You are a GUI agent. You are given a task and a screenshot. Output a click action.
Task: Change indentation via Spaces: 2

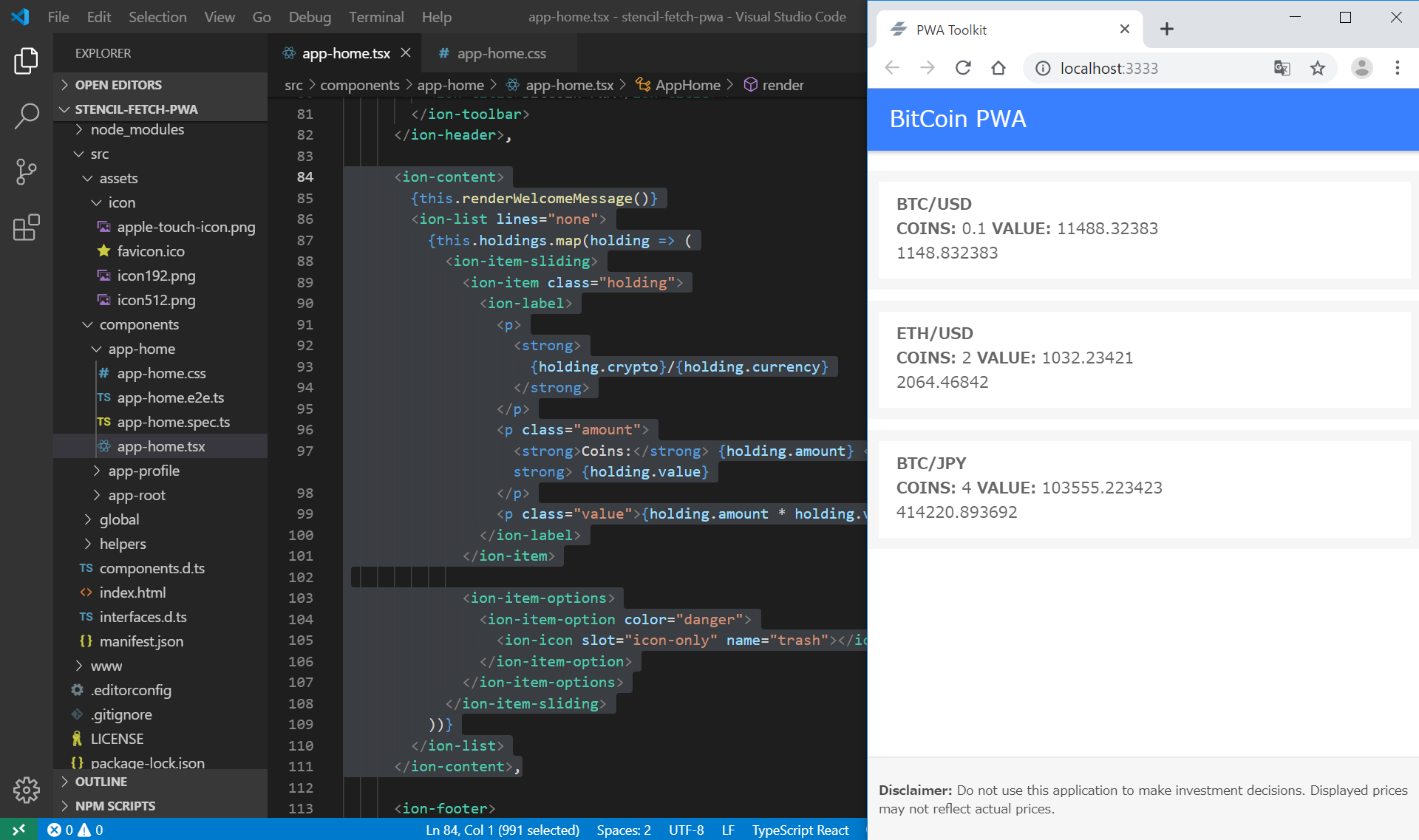624,830
